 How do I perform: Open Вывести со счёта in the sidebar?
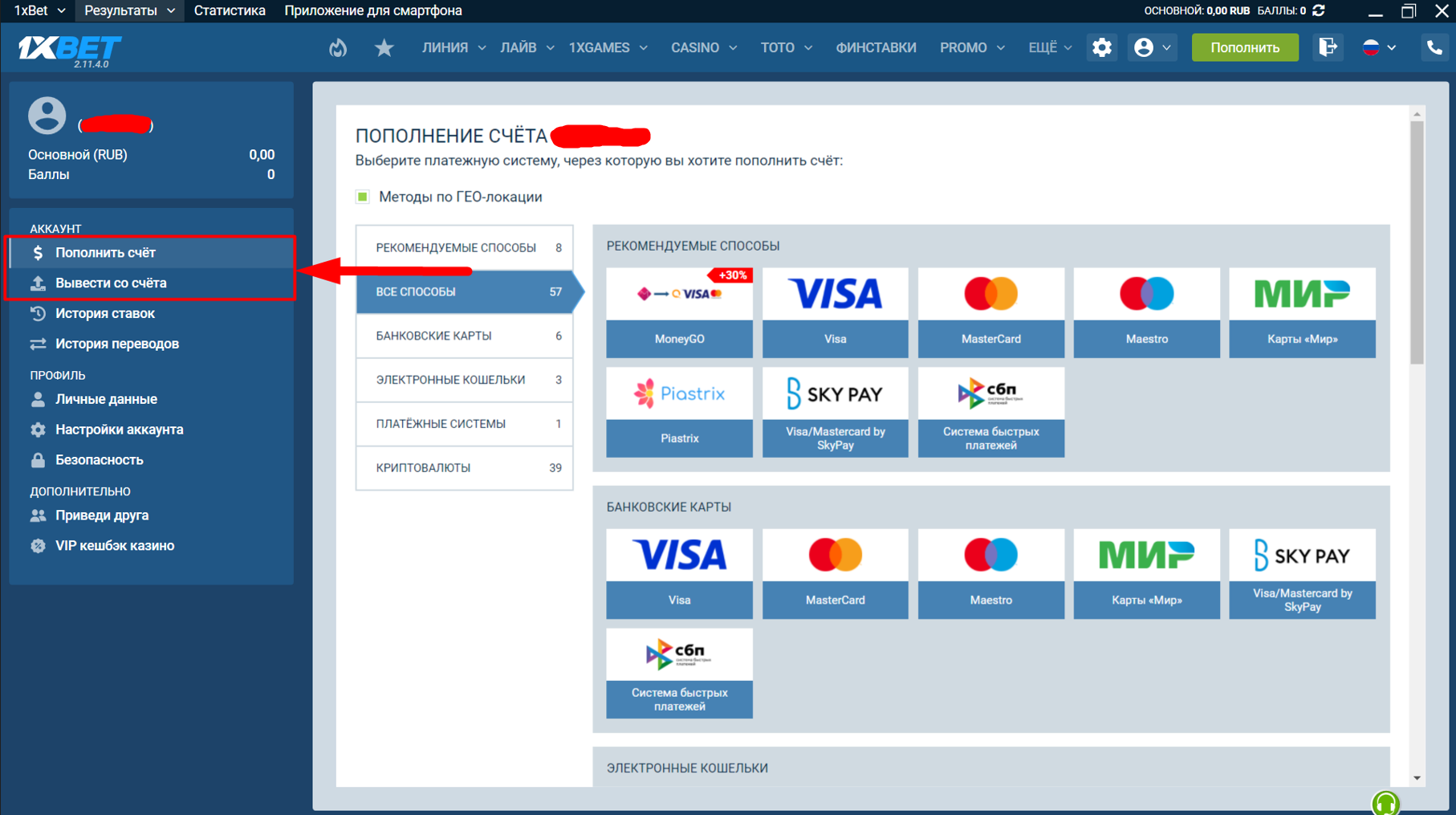point(111,283)
